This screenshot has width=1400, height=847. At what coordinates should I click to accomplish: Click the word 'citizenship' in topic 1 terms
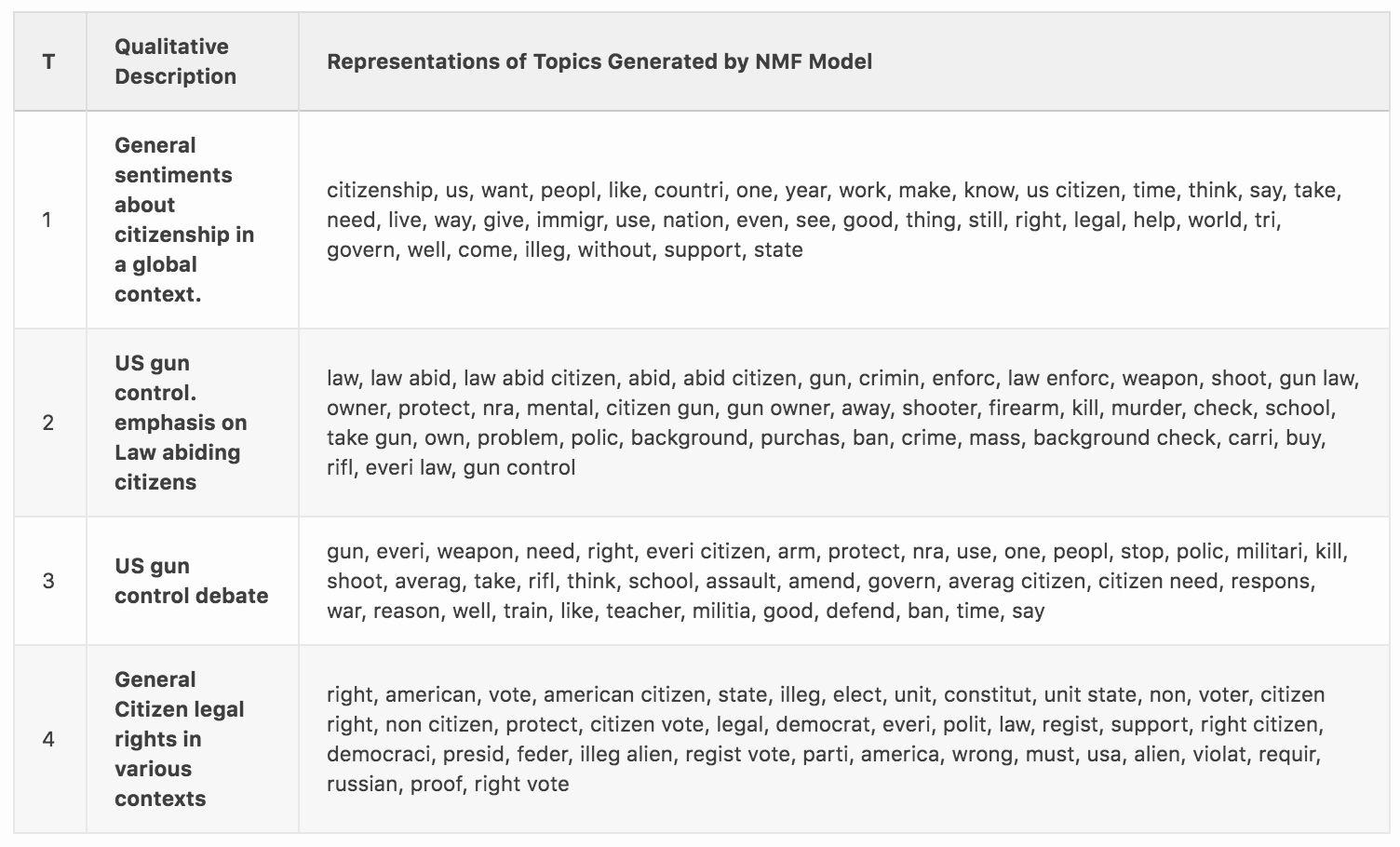379,191
